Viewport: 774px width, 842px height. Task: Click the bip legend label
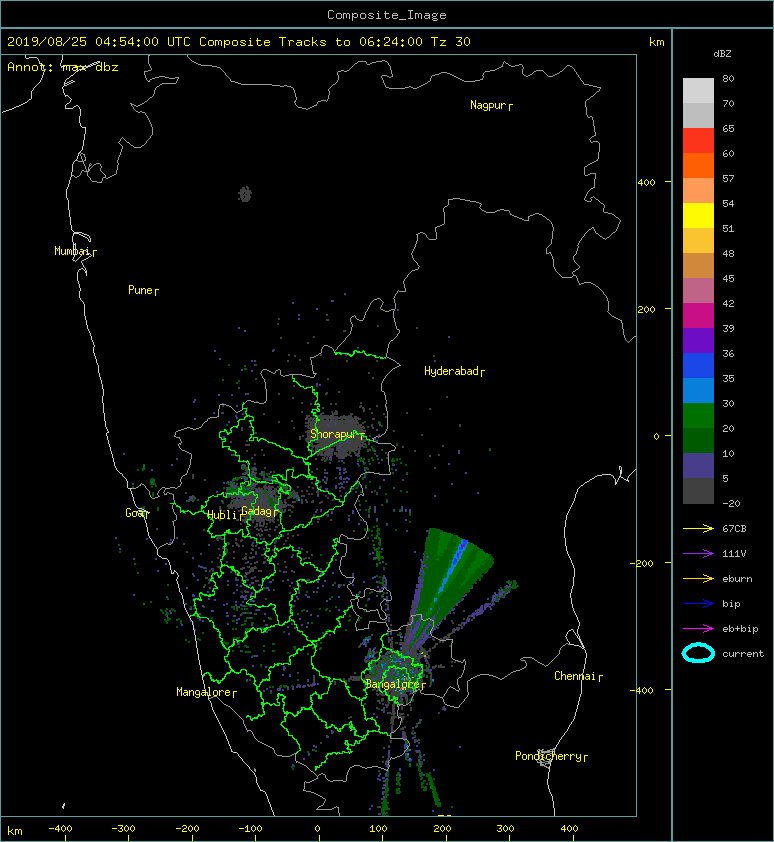(x=731, y=604)
